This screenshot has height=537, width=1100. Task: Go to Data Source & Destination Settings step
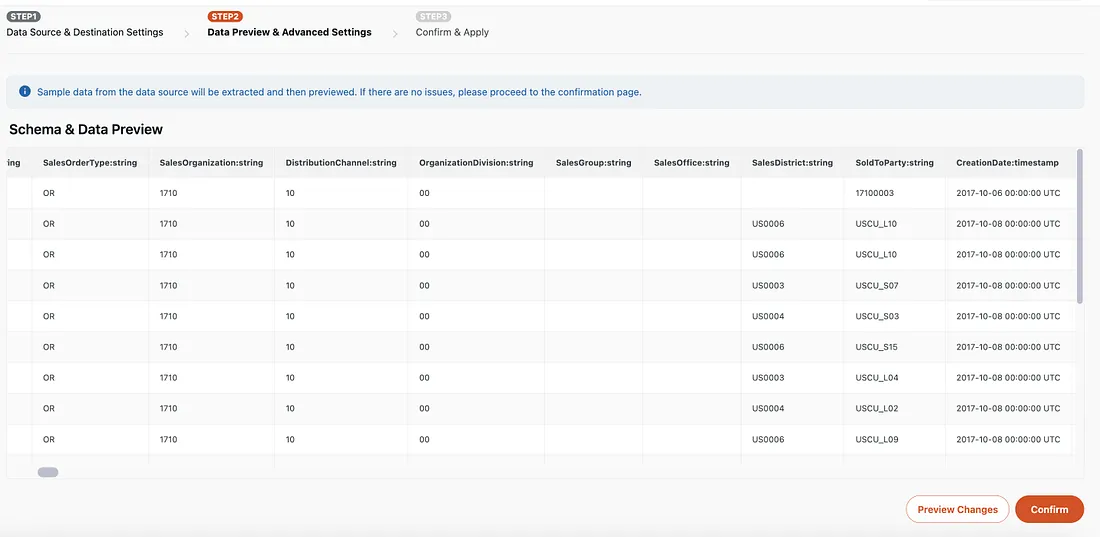point(85,32)
